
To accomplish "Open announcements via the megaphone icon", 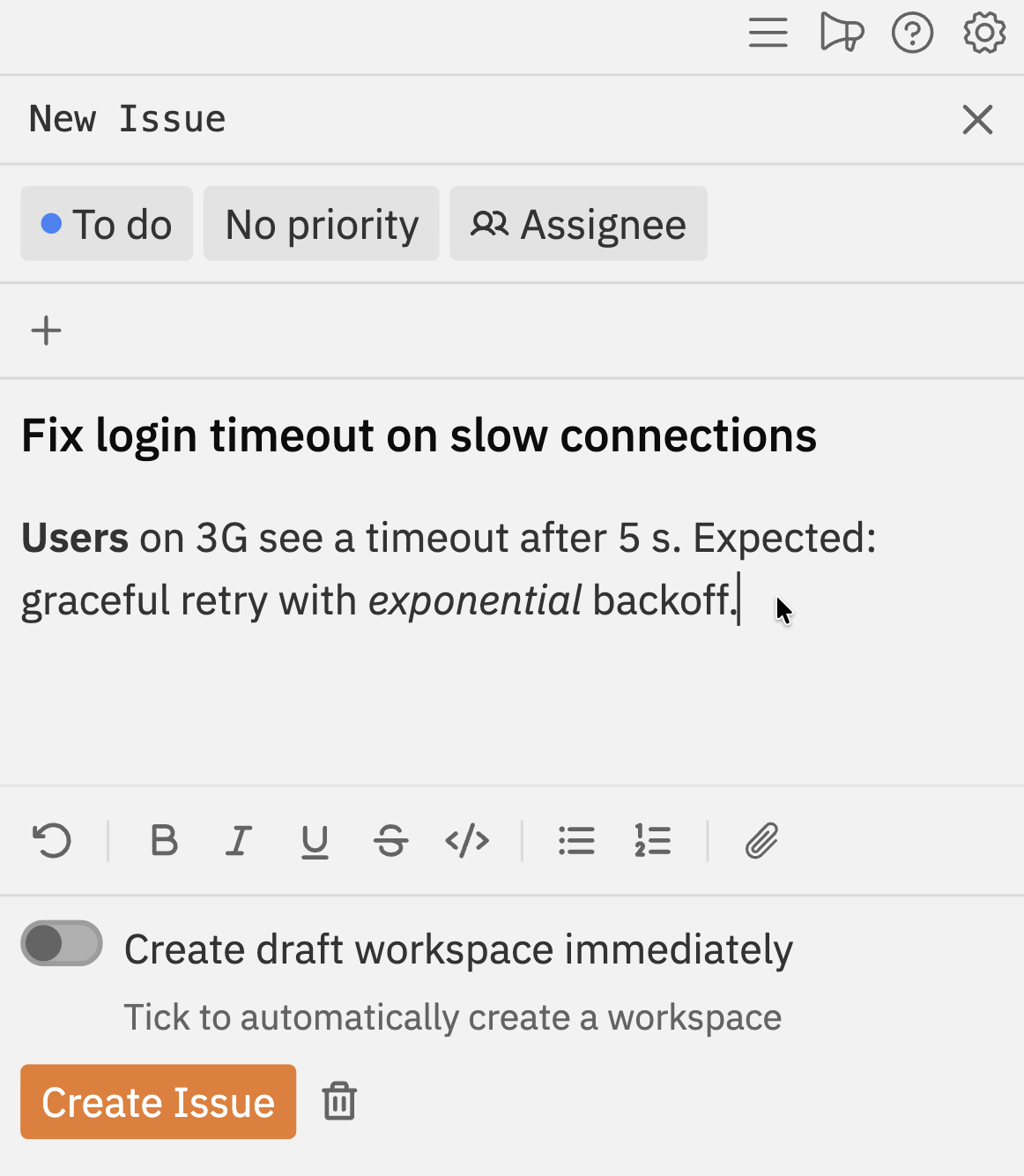I will tap(841, 33).
